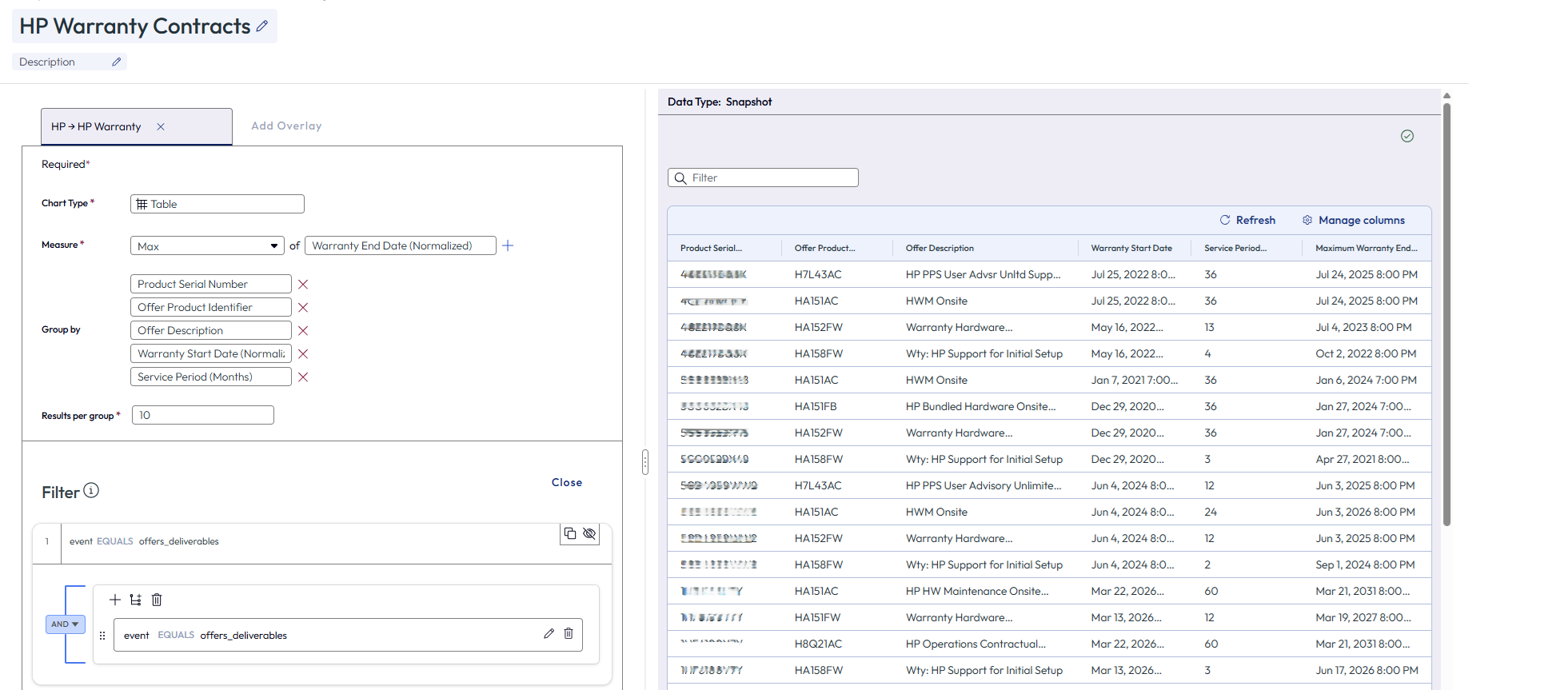Click the Sep 1, 2024 8:00 PM cell
Screen dimensions: 1568x690
click(x=1366, y=564)
